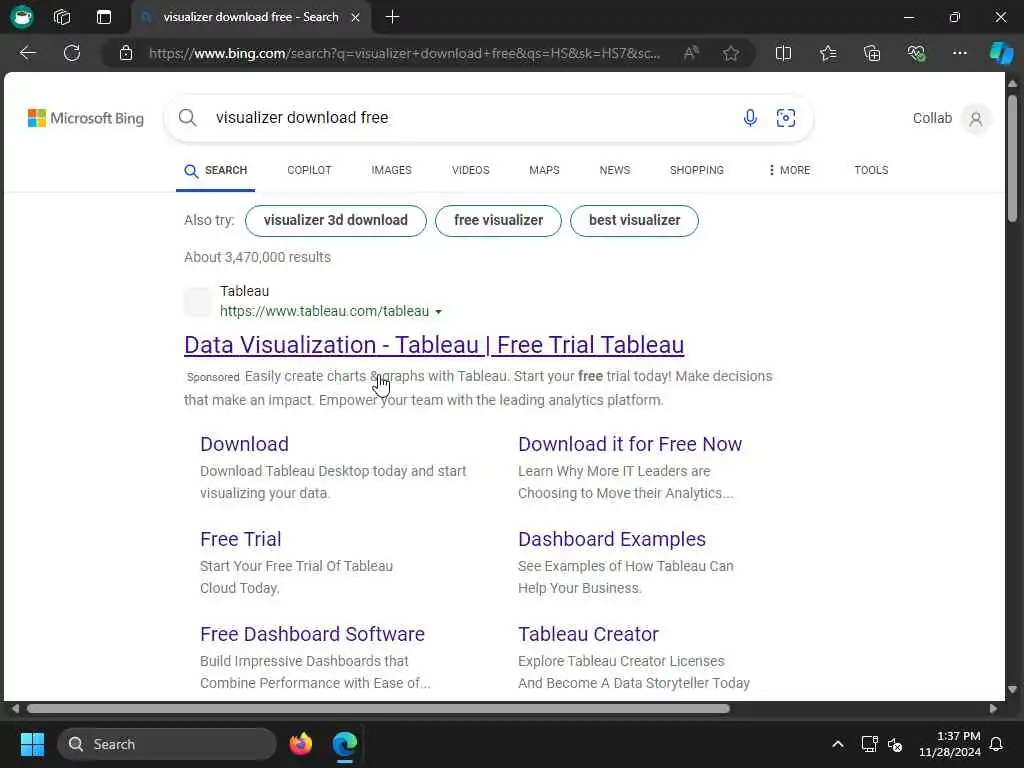
Task: Click the network status tray icon
Action: click(x=869, y=744)
